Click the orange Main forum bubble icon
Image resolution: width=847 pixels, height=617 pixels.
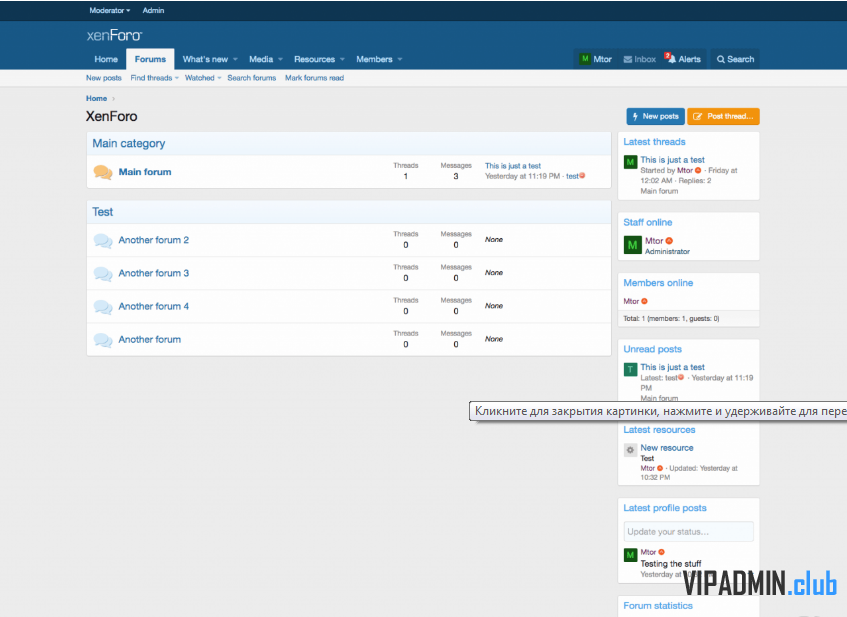pos(103,172)
